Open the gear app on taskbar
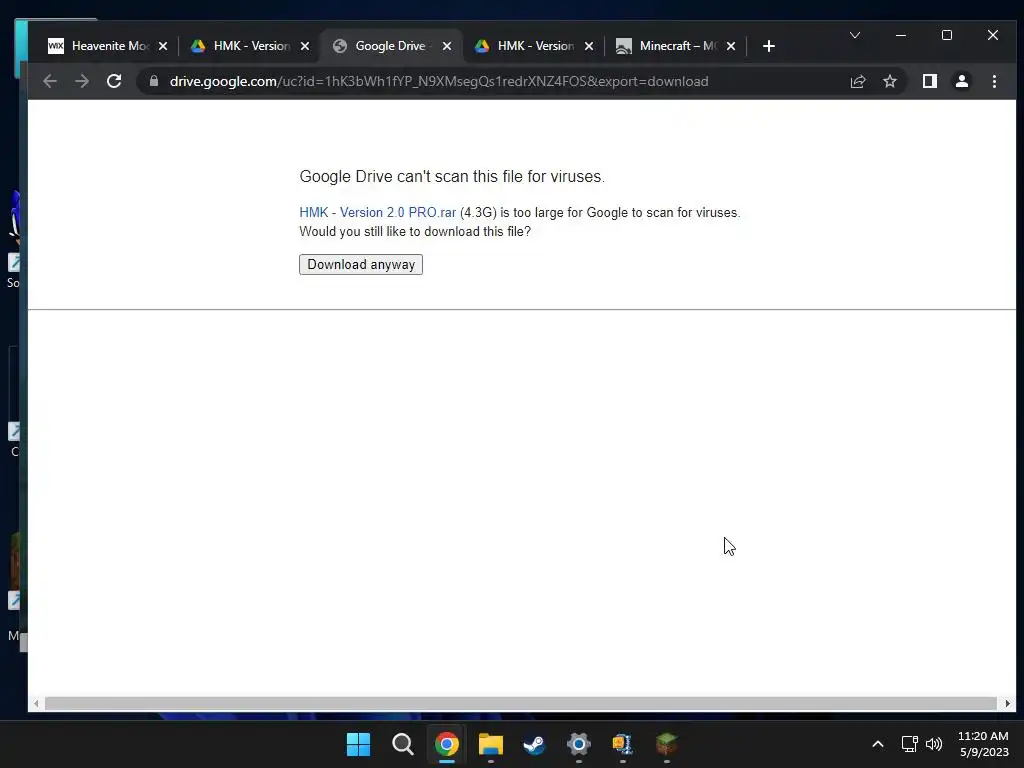1024x768 pixels. [579, 744]
